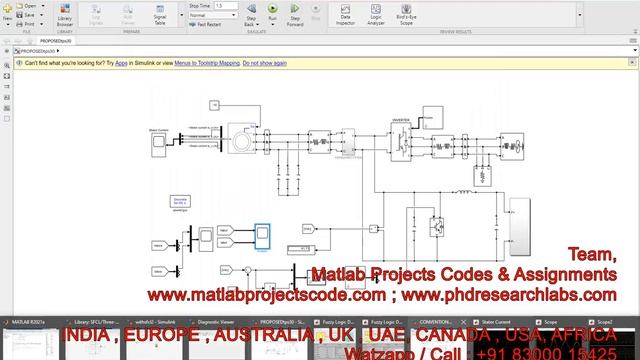Image resolution: width=640 pixels, height=360 pixels.
Task: Run the simulation
Action: click(273, 9)
